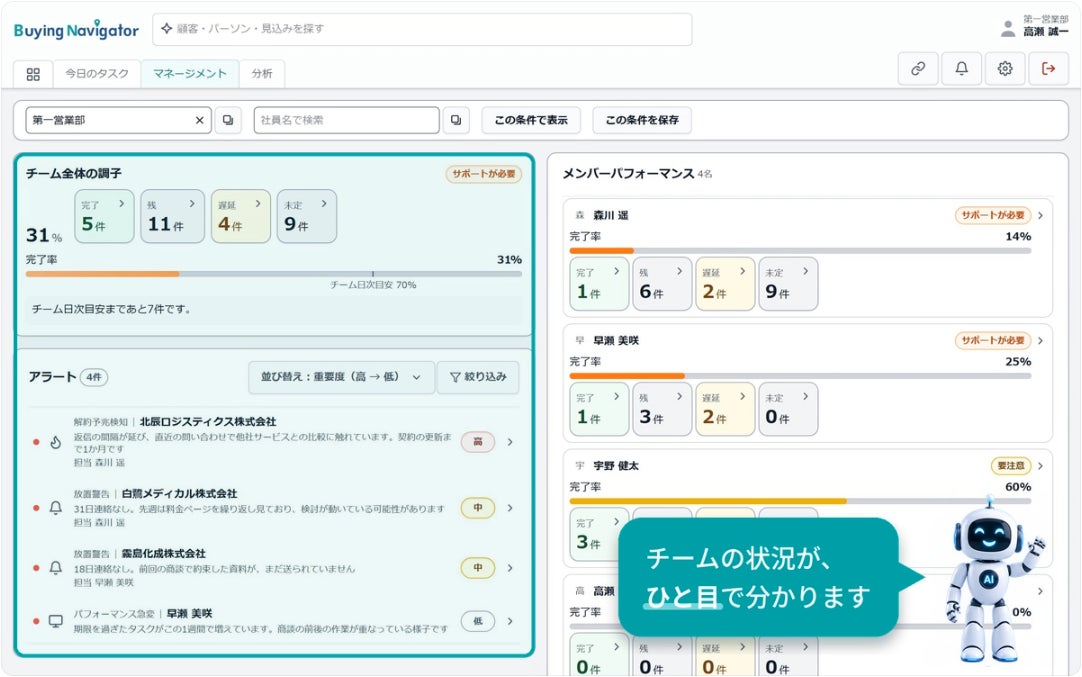Expand 森川 遥 member card chevron
The height and width of the screenshot is (677, 1082).
pyautogui.click(x=1040, y=215)
